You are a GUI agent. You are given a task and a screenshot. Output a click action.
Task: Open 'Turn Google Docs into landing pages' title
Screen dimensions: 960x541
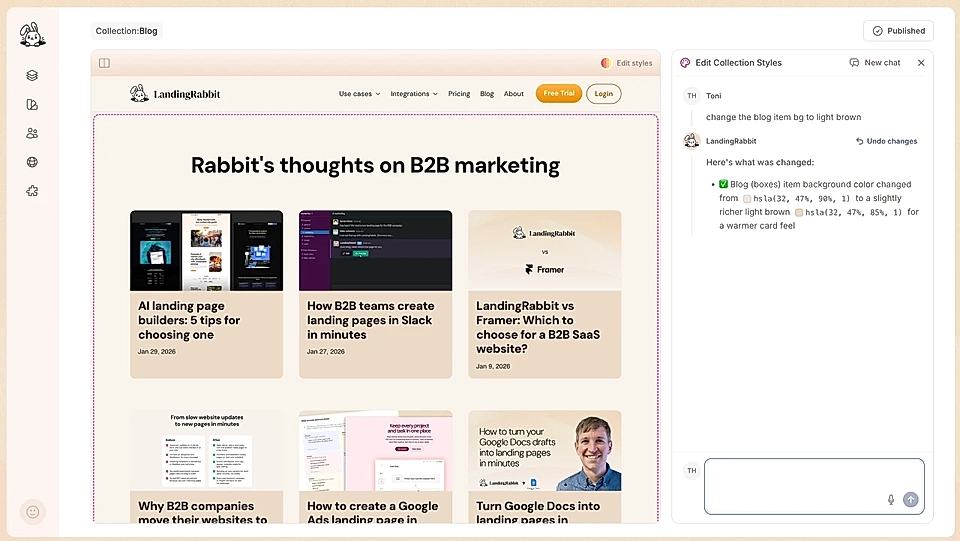[x=538, y=512]
